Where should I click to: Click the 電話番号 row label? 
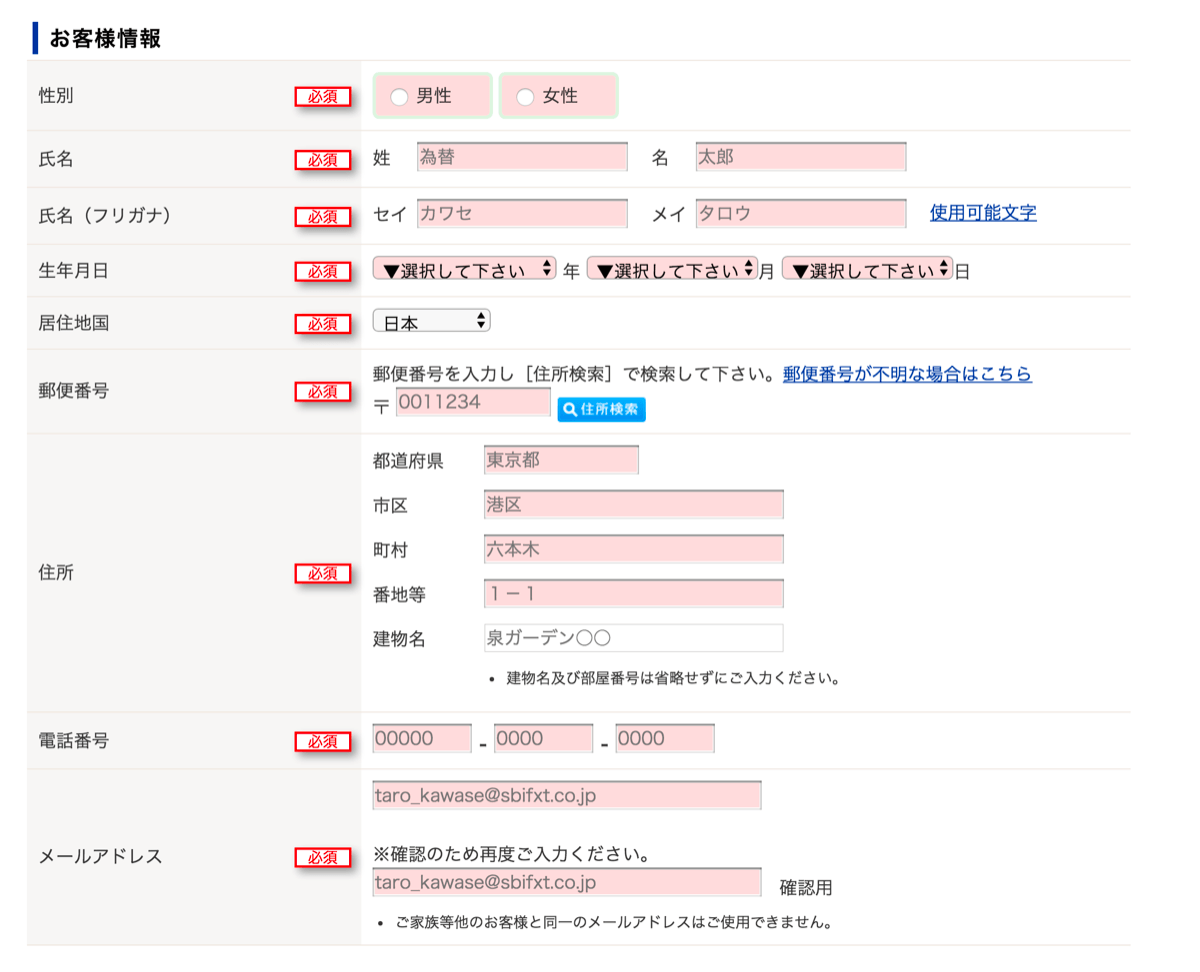point(74,741)
